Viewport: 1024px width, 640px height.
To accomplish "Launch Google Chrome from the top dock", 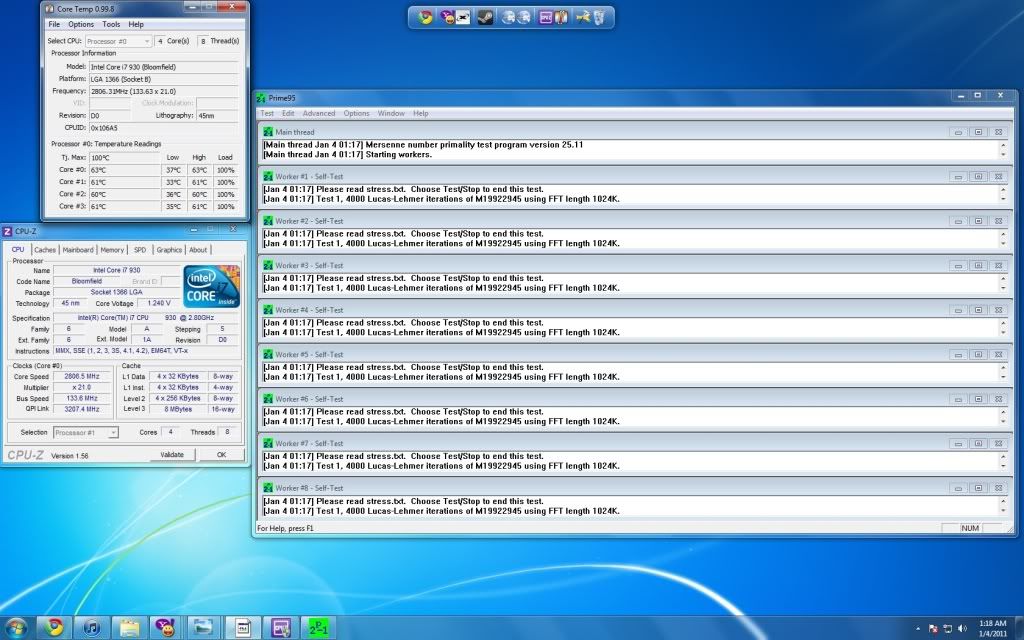I will point(426,18).
